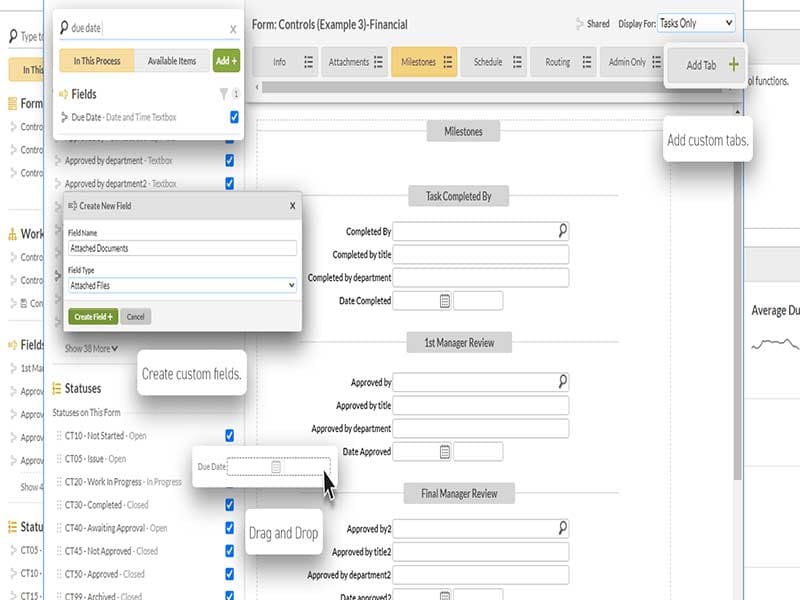Click the magnifier icon in the field search box
The width and height of the screenshot is (800, 600).
[x=64, y=27]
